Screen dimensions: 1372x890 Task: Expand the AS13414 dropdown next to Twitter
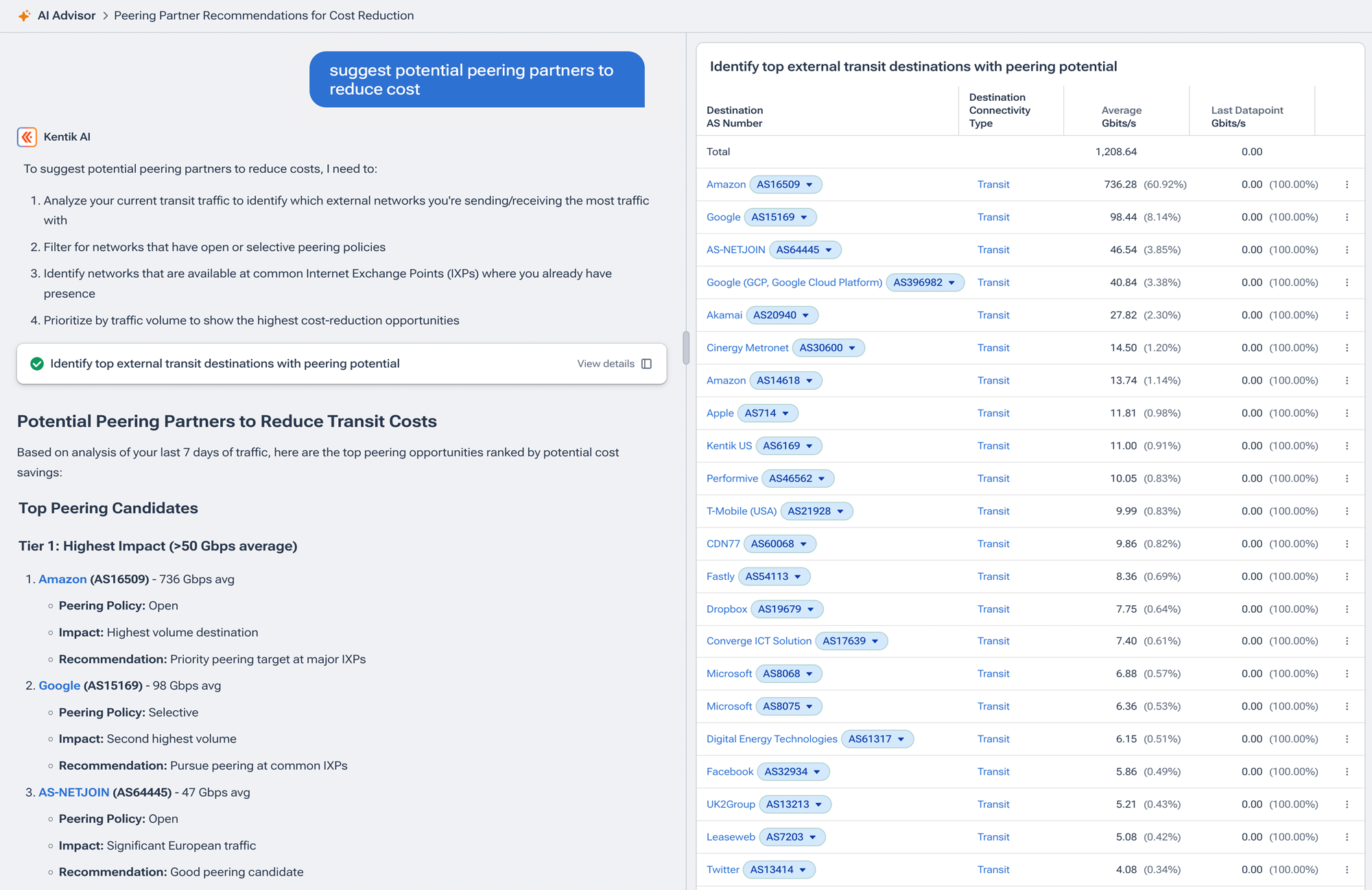[779, 869]
